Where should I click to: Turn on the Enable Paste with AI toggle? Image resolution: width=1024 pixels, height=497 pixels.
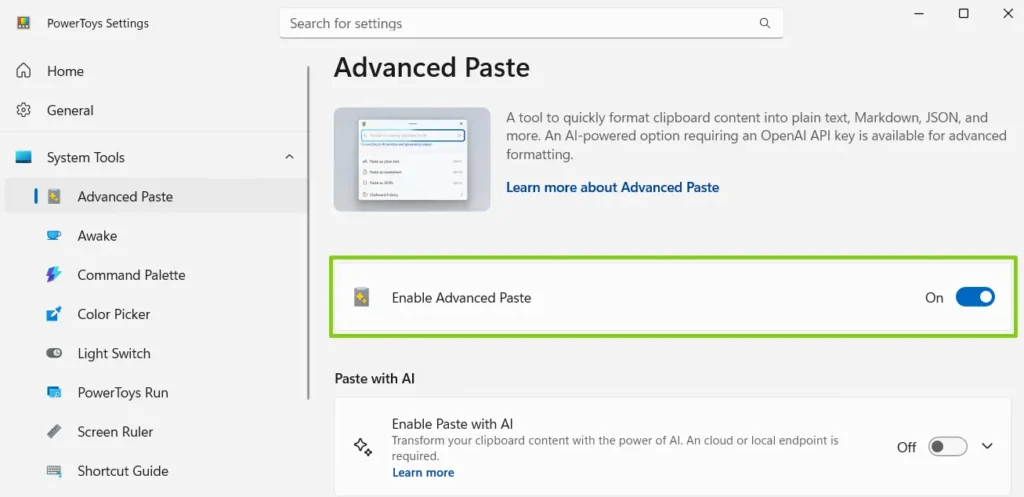948,447
